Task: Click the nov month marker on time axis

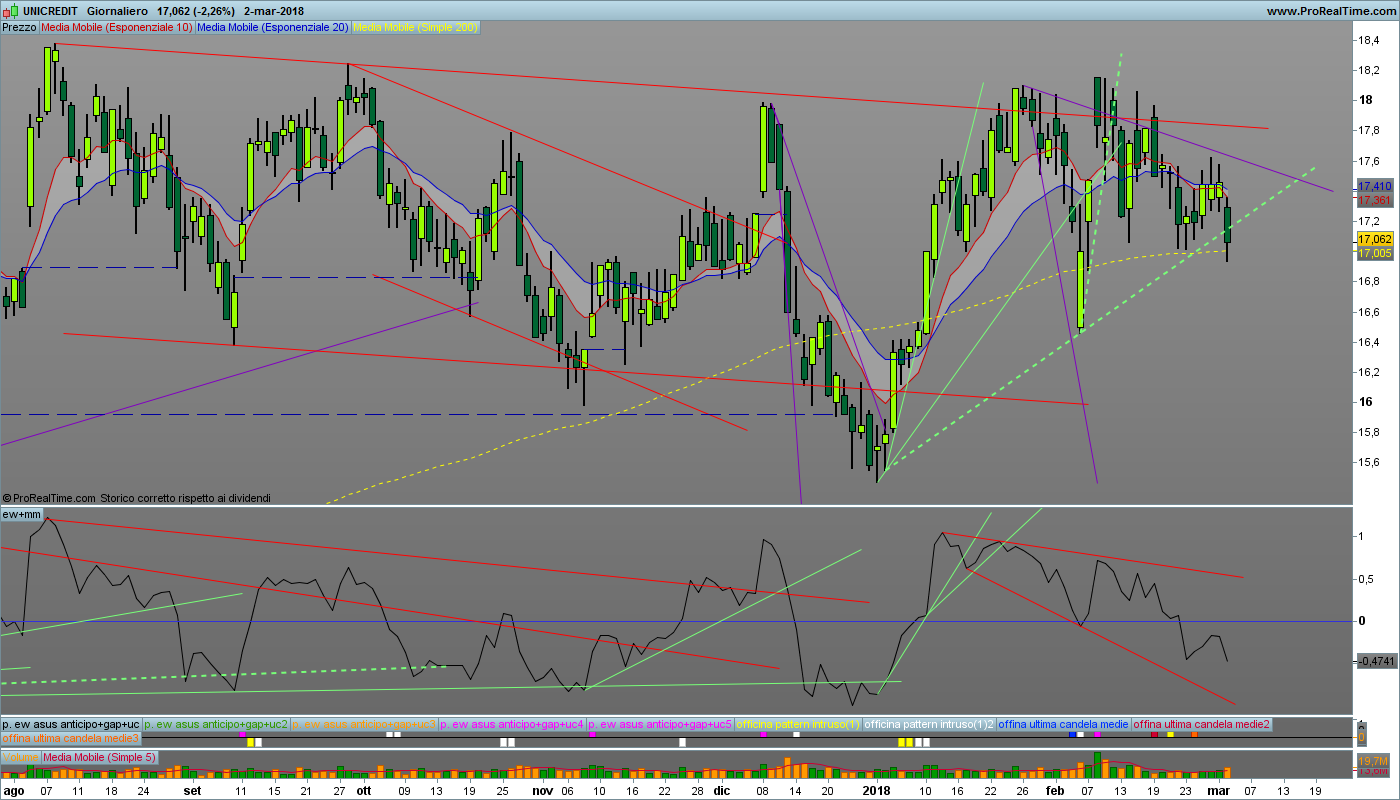Action: pos(542,790)
